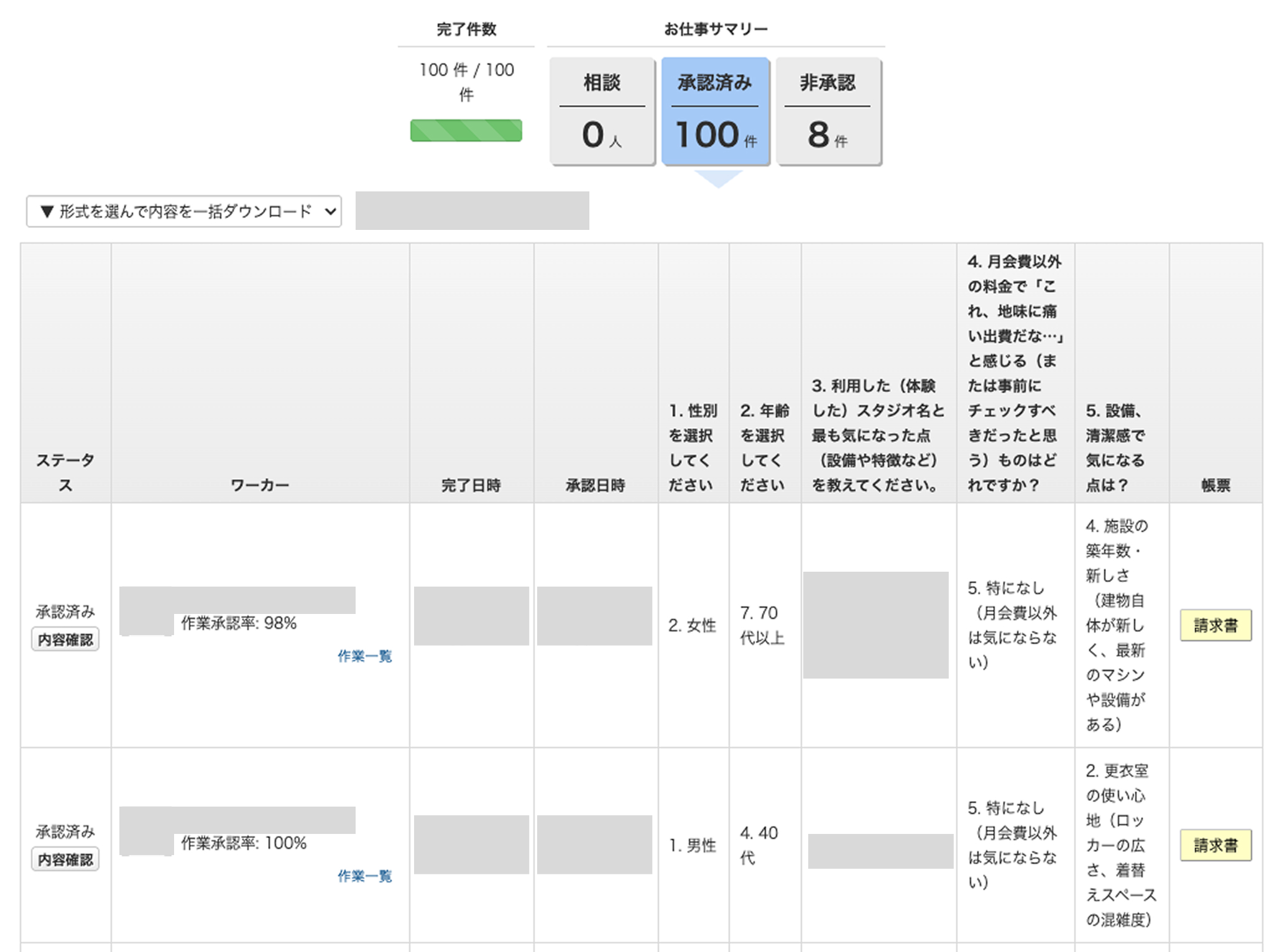Click 請求書 button in second row

click(x=1215, y=845)
